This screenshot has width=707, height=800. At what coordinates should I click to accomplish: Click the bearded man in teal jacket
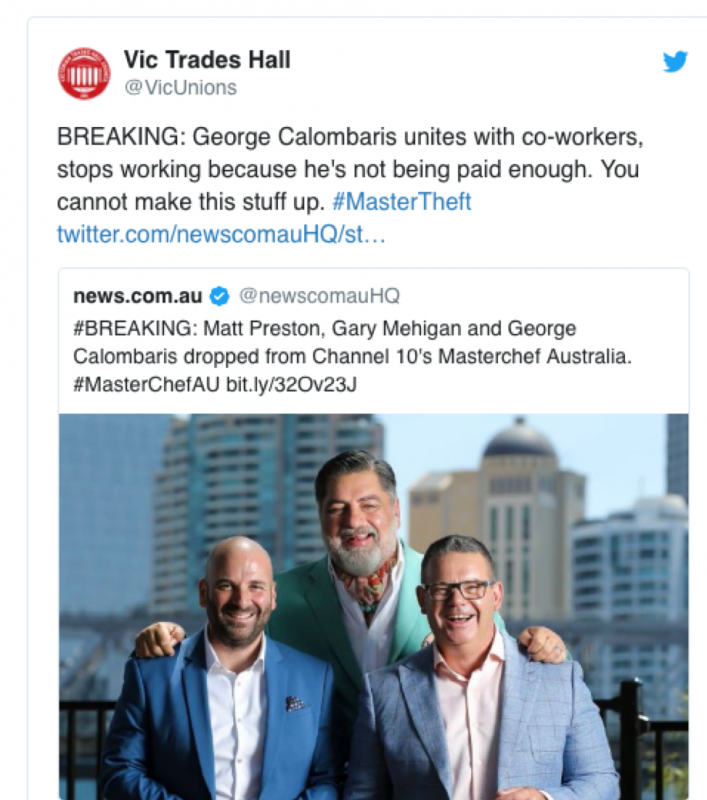pos(357,561)
